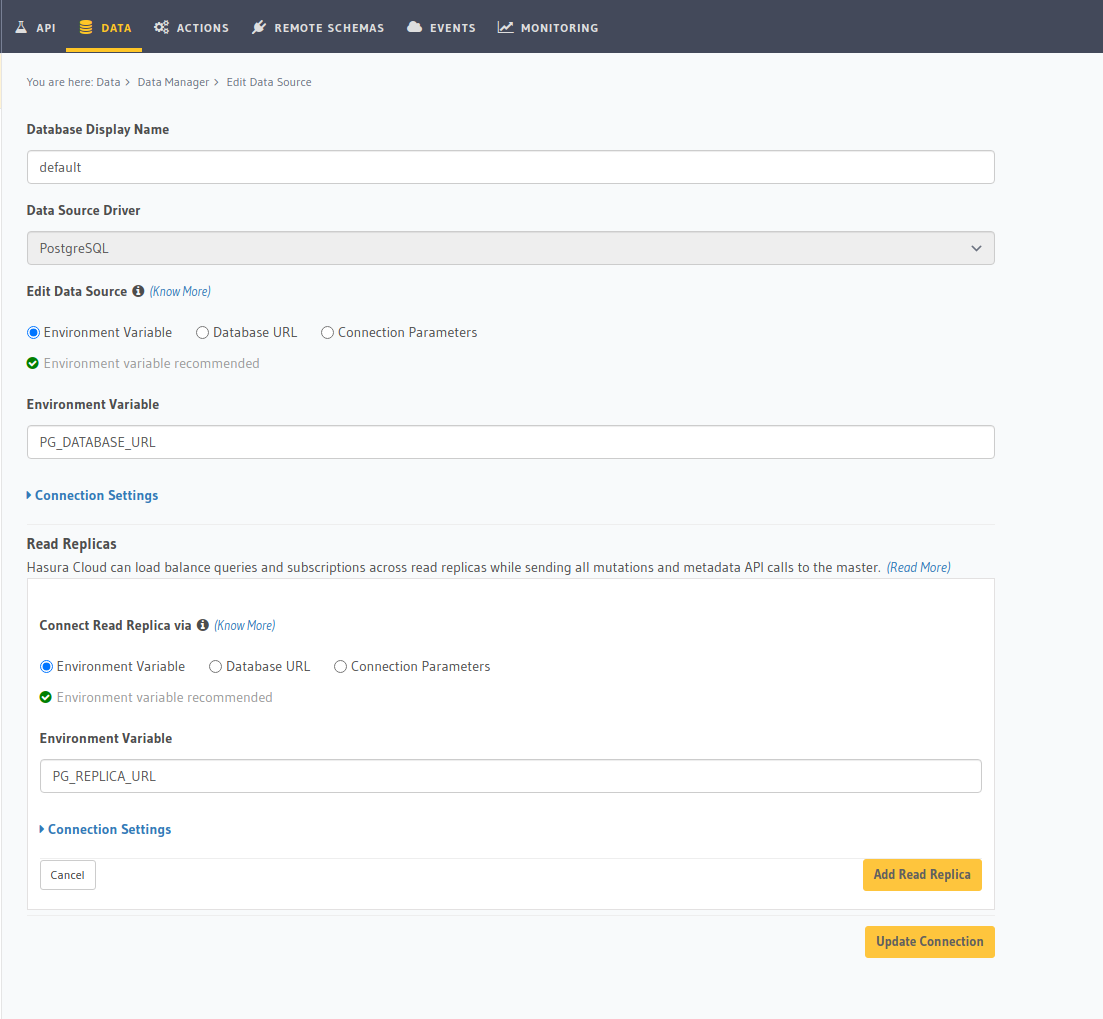Screen dimensions: 1103x1019
Task: Click the info icon beside Edit Data Source
Action: (x=136, y=291)
